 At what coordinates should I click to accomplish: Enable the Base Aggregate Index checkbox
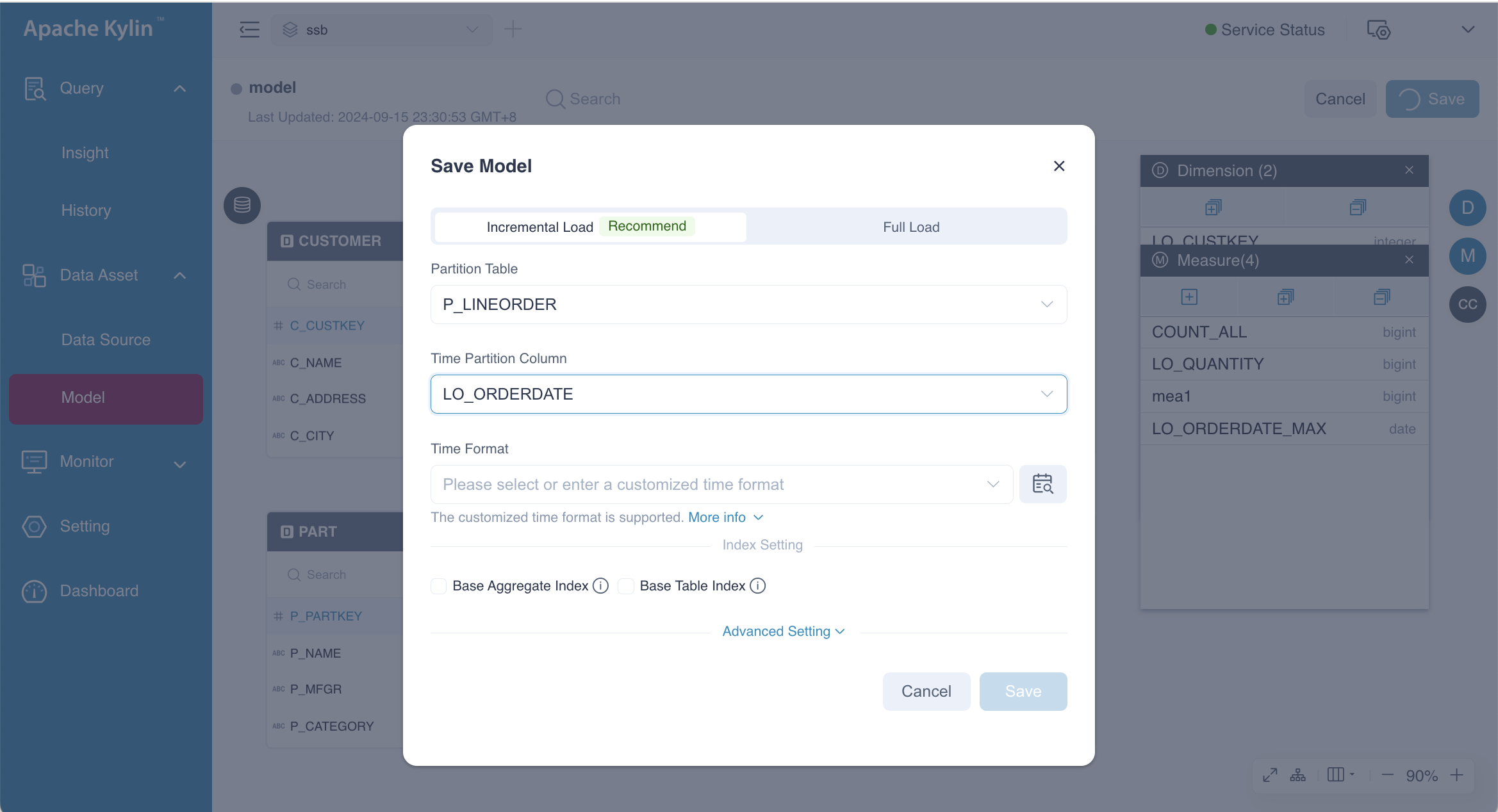pos(439,586)
